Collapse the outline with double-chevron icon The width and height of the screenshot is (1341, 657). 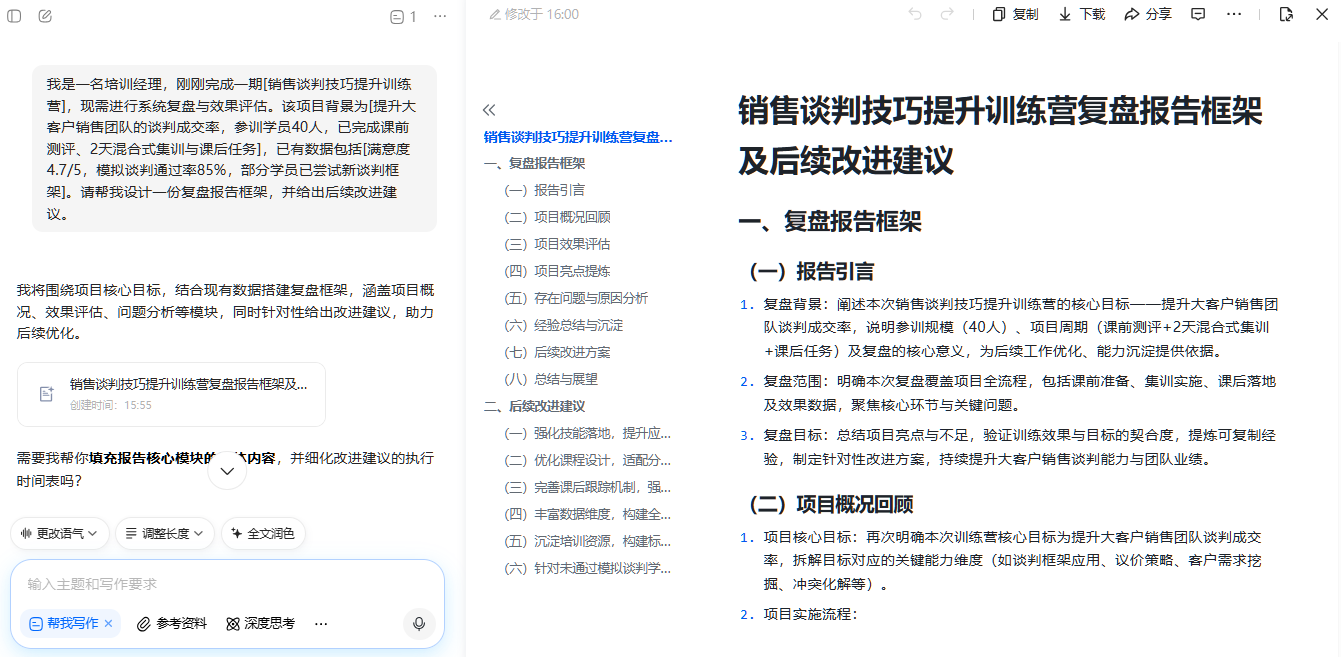coord(489,110)
